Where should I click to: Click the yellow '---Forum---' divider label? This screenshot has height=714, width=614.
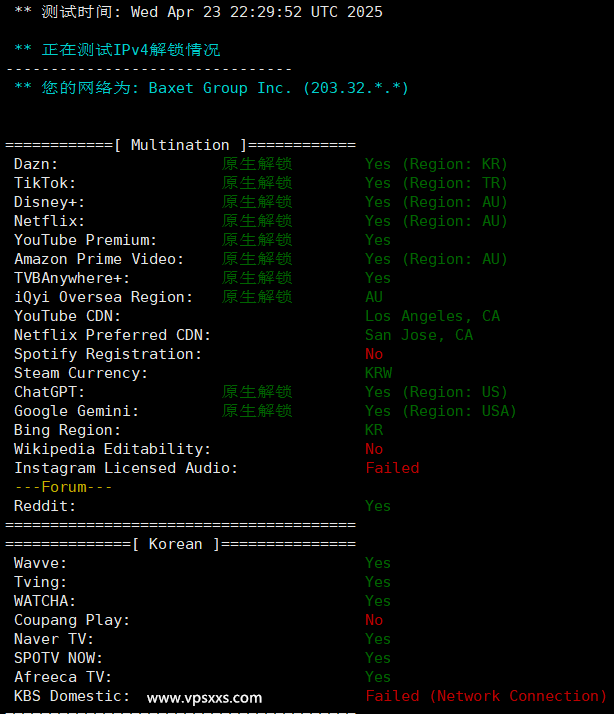pos(63,487)
